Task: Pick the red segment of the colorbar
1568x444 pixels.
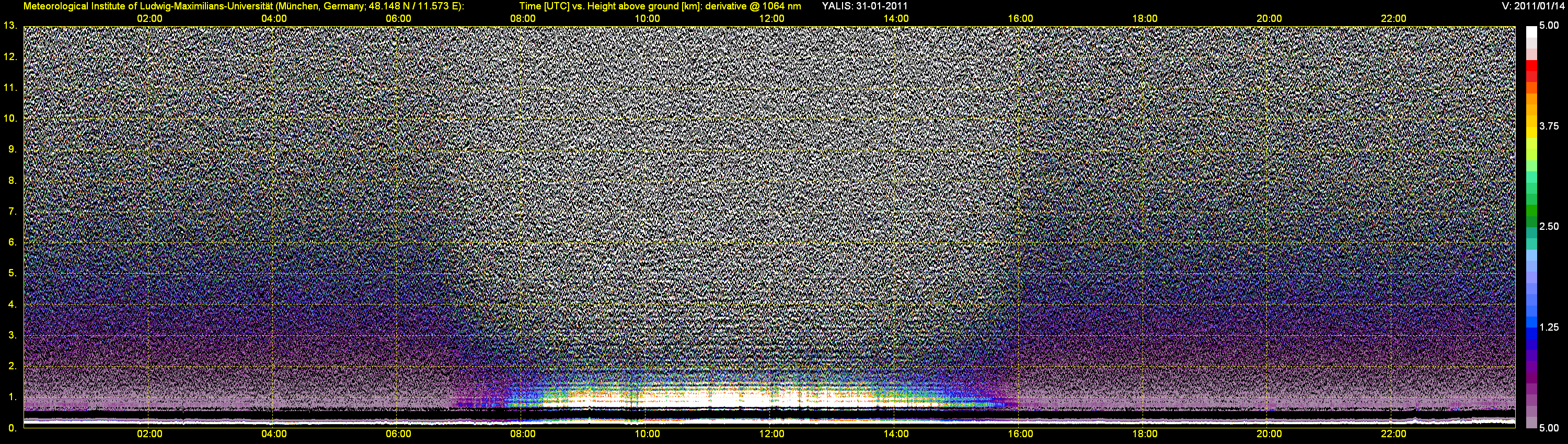Action: 1531,66
